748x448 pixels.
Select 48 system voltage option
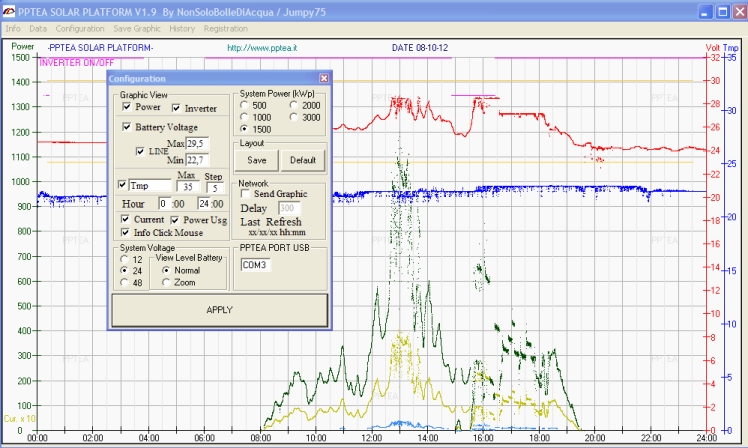(x=125, y=282)
